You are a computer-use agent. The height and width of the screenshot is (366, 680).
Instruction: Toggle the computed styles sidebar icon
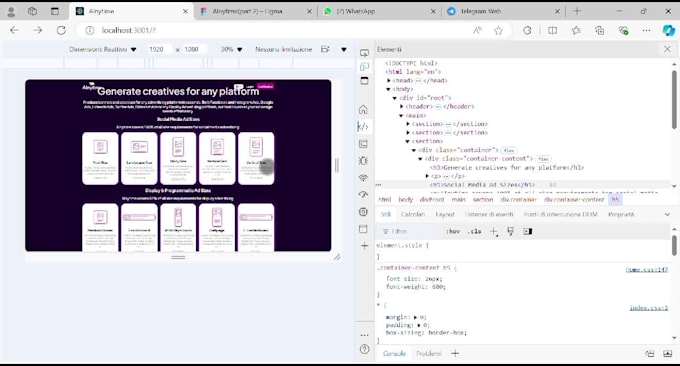(527, 232)
